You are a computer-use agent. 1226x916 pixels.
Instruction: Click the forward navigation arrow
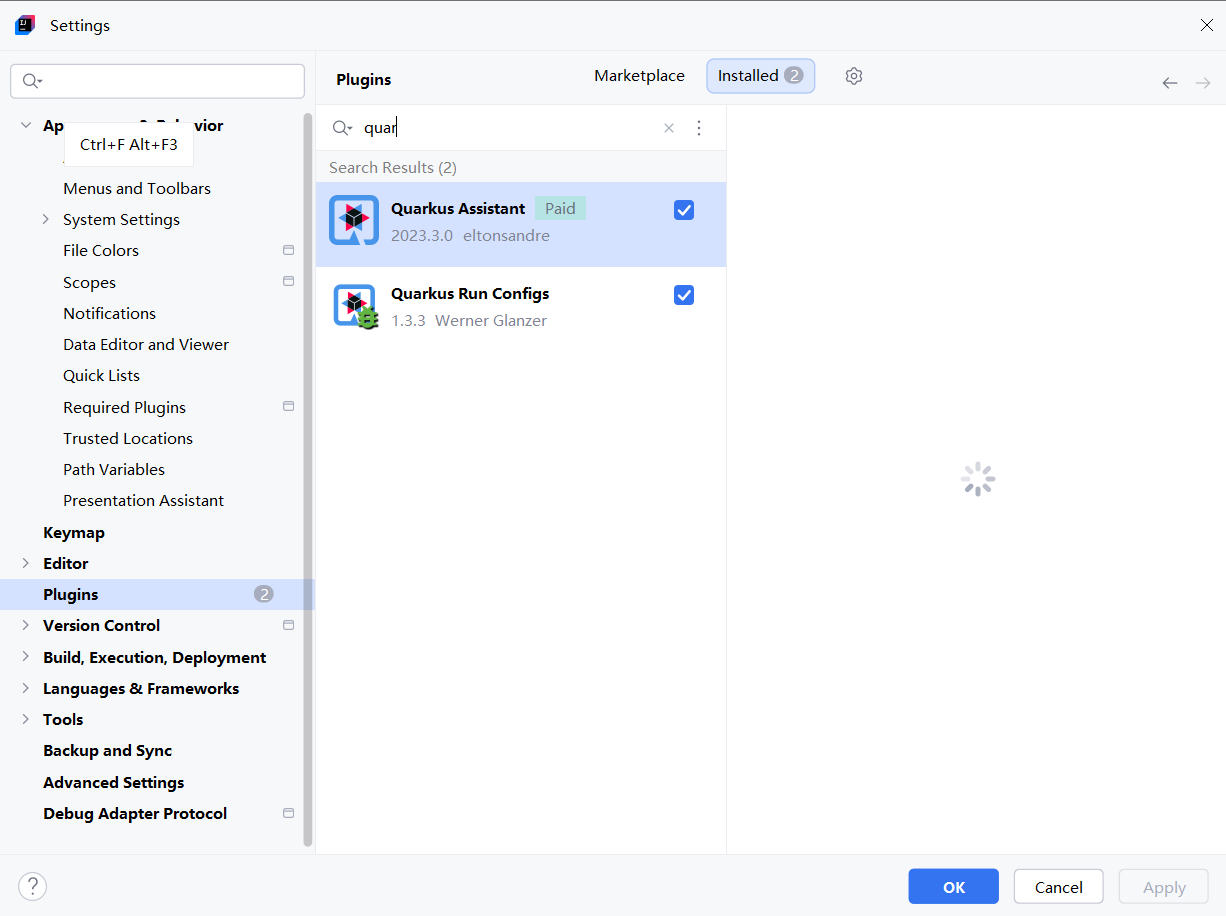click(x=1203, y=83)
